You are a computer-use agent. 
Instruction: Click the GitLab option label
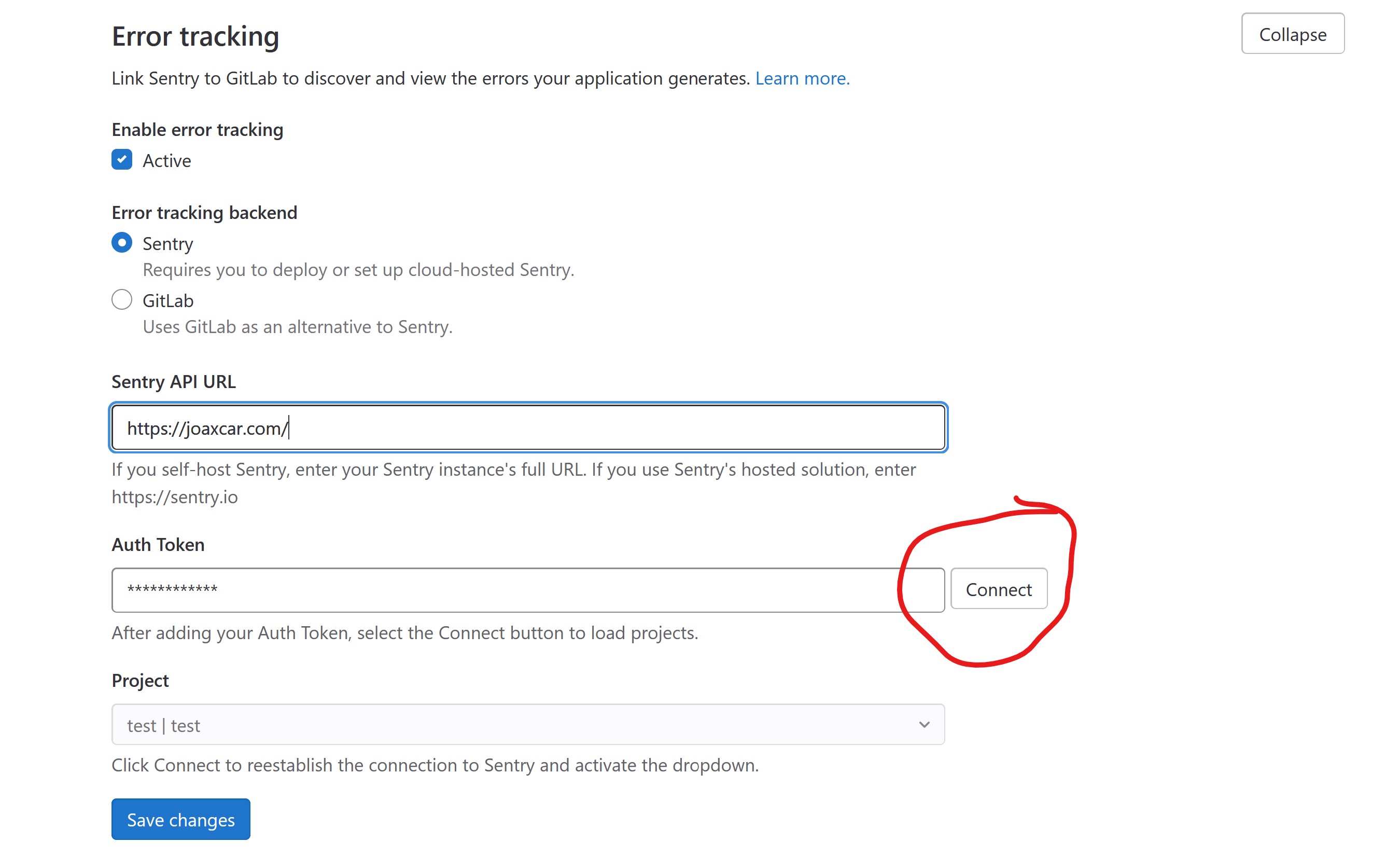167,301
